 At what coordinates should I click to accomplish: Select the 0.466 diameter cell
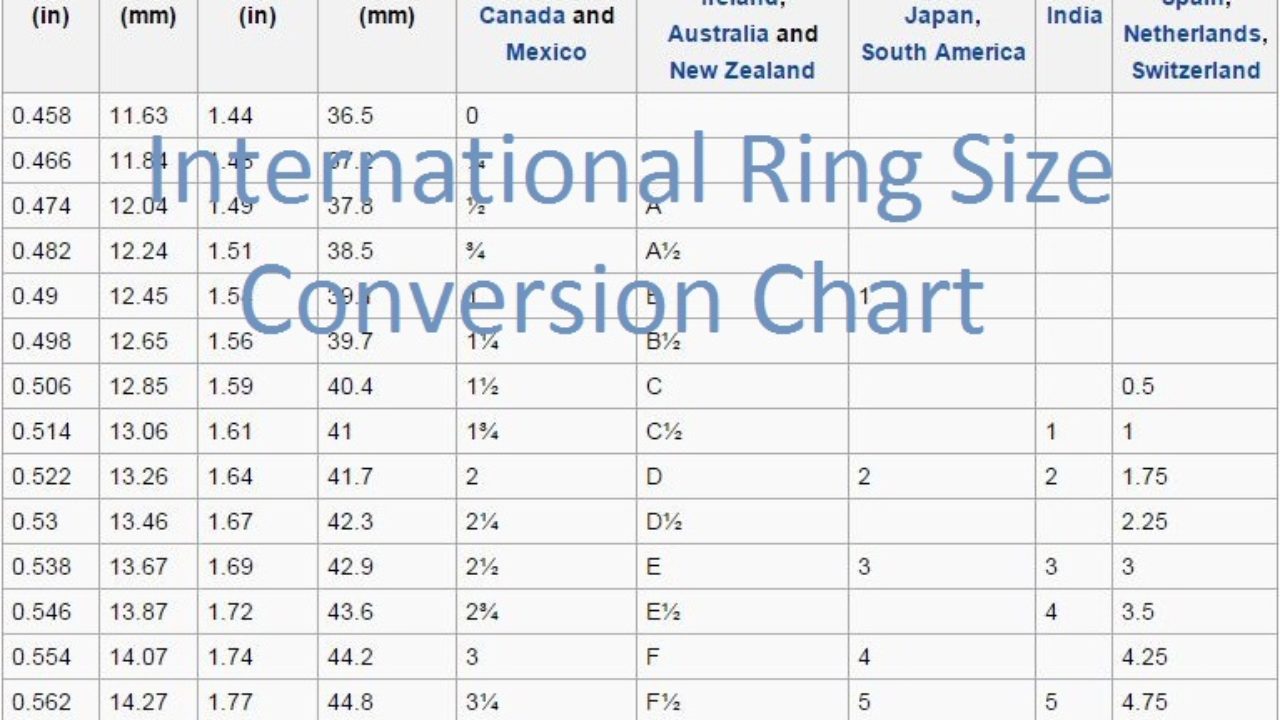coord(51,161)
